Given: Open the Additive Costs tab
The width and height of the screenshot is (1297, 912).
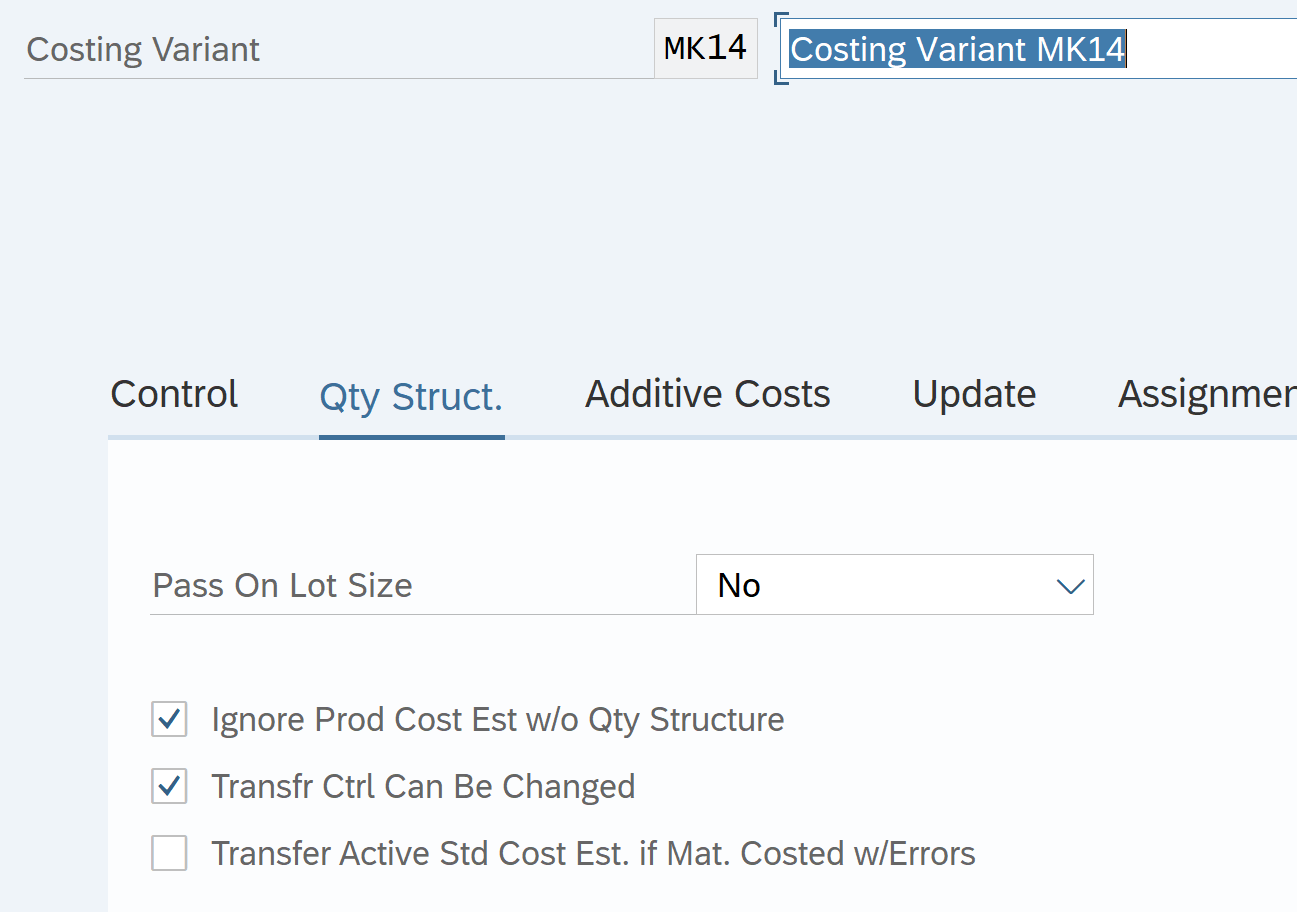Looking at the screenshot, I should [x=707, y=395].
